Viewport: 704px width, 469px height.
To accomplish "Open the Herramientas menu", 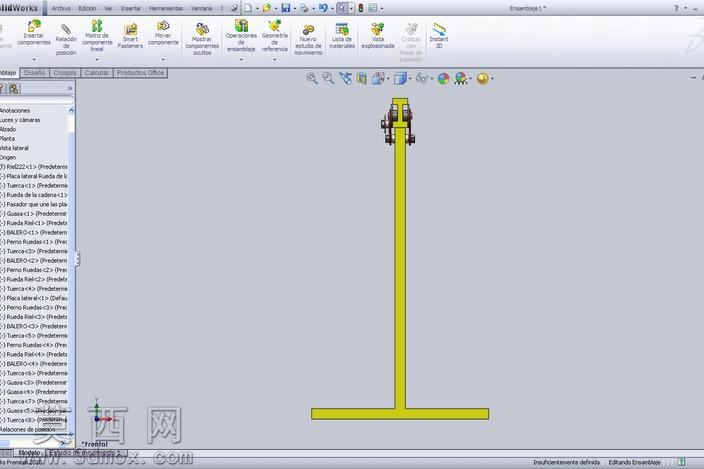I will pyautogui.click(x=166, y=9).
